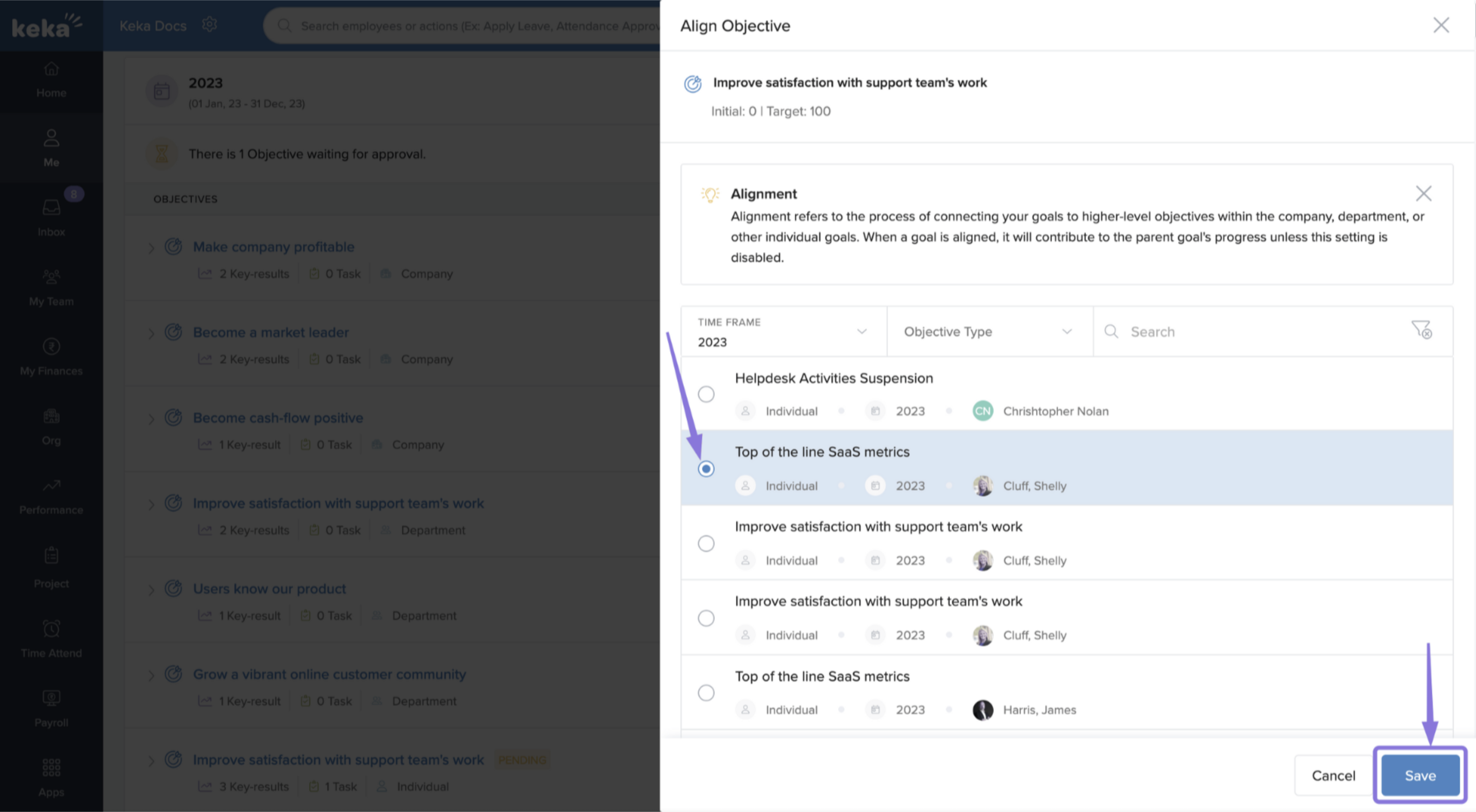Open the Apps grid icon
The image size is (1476, 812).
point(51,767)
